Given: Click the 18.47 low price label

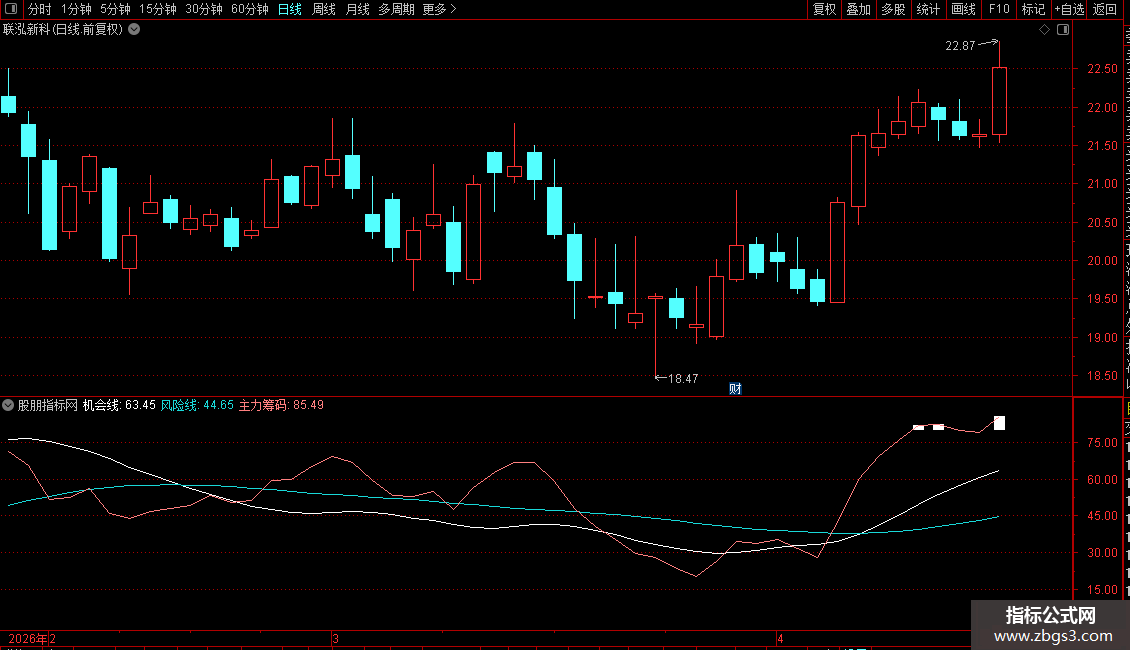Looking at the screenshot, I should pos(683,378).
